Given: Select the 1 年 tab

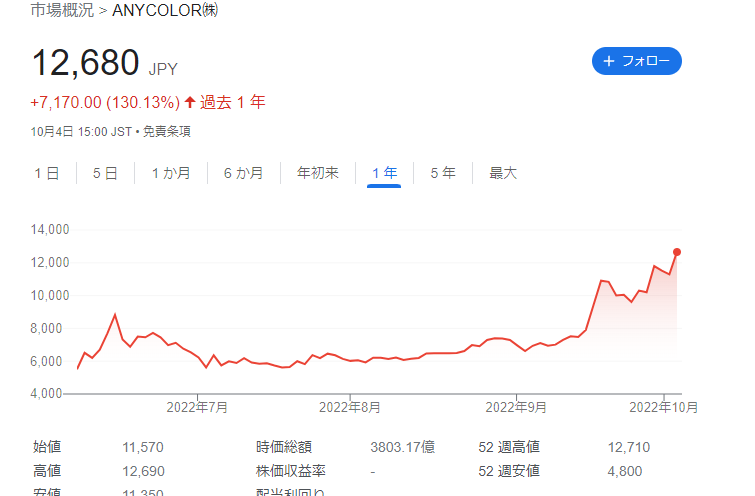Looking at the screenshot, I should [384, 173].
